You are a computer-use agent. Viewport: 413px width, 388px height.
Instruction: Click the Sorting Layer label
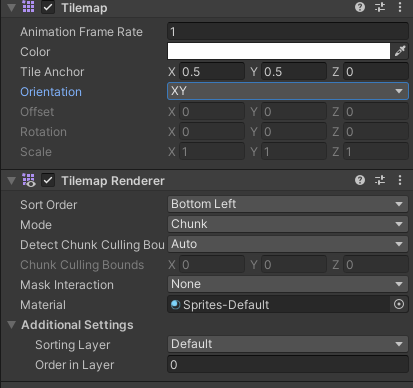pyautogui.click(x=72, y=345)
